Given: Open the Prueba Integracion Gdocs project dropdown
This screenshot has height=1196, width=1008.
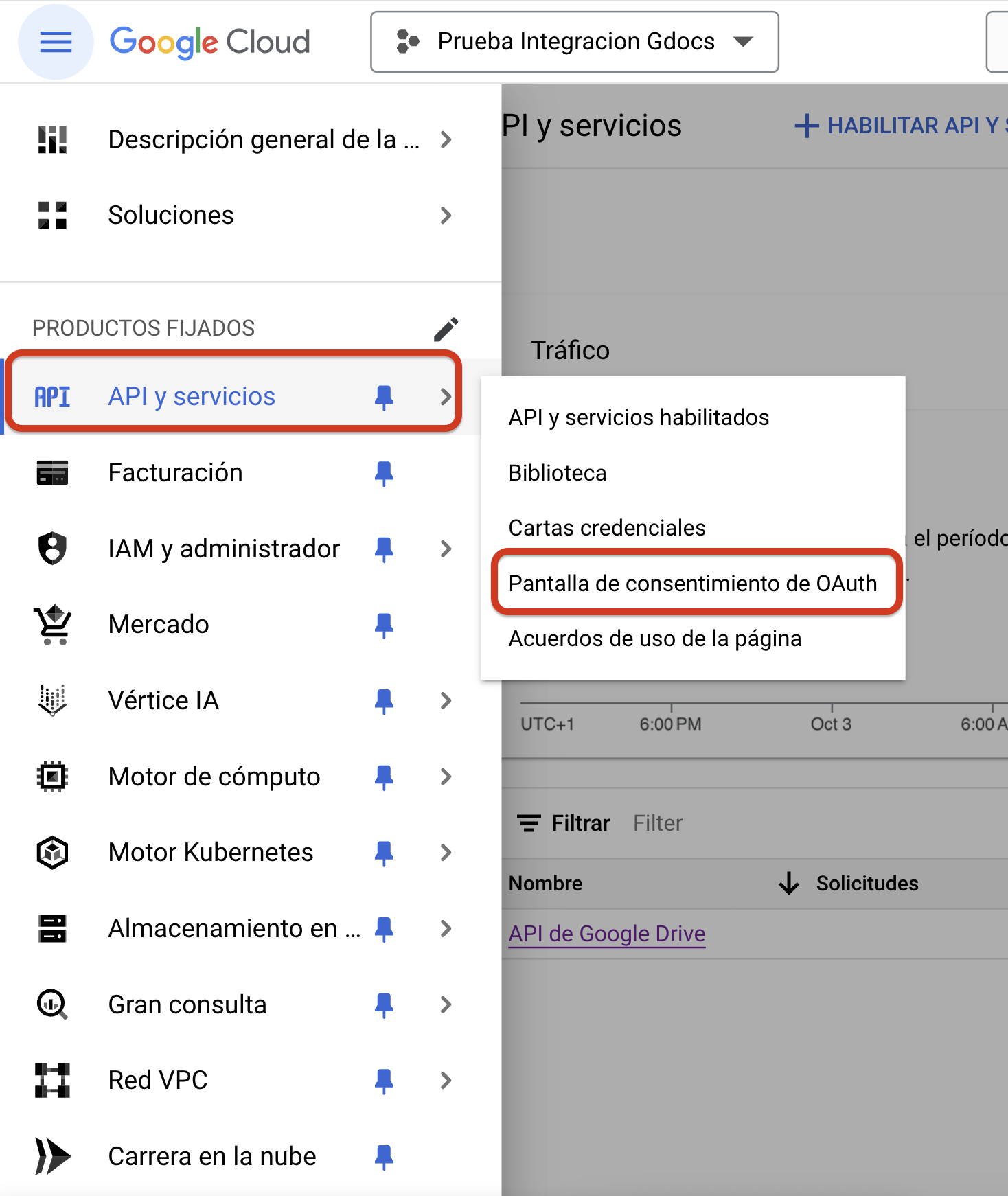Looking at the screenshot, I should click(574, 42).
